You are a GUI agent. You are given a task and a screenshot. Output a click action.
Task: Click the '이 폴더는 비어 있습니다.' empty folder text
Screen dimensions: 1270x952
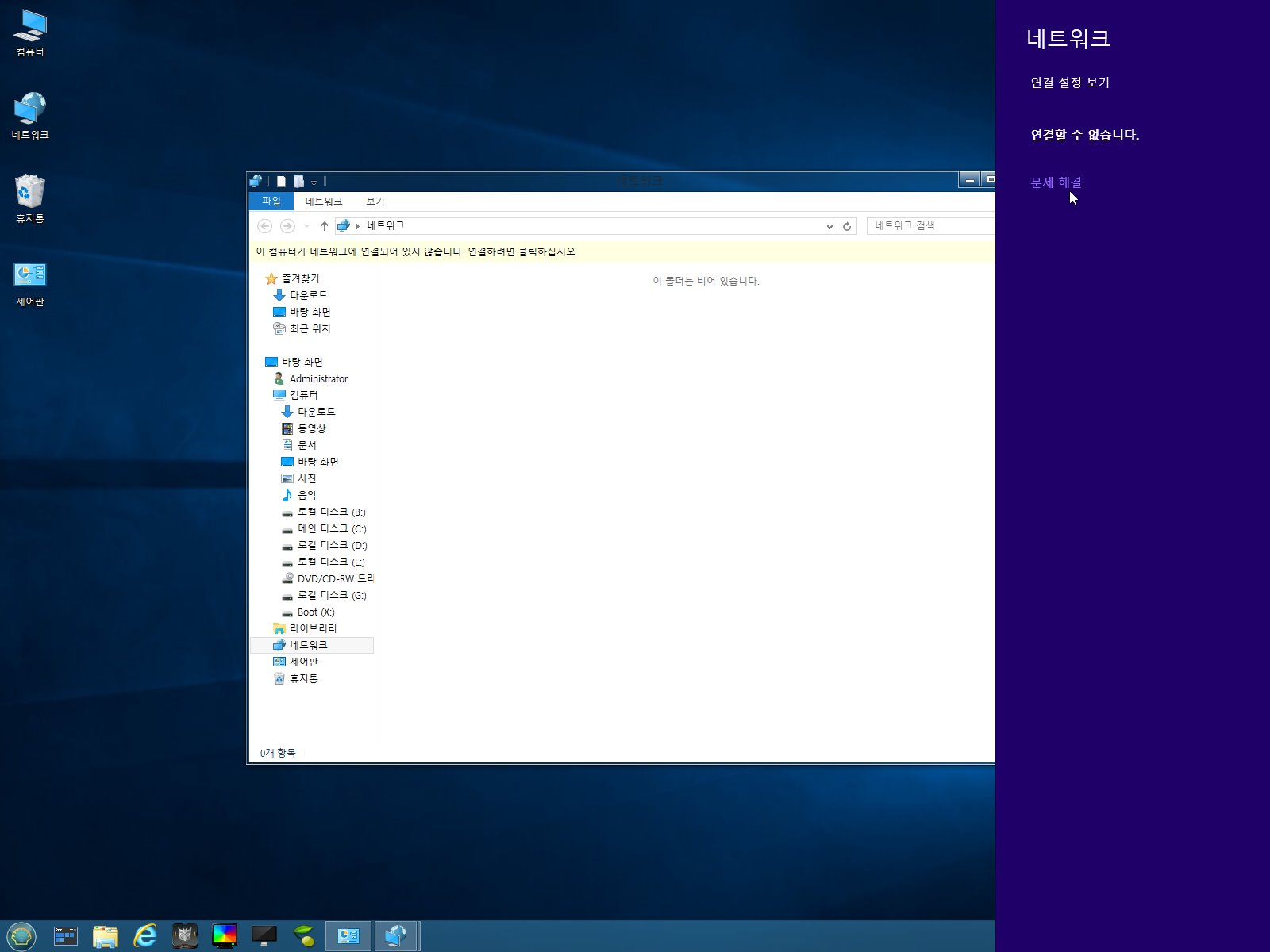click(x=706, y=281)
